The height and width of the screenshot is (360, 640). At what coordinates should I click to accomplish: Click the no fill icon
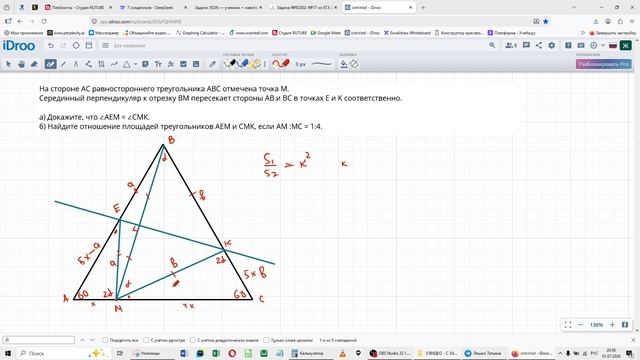(354, 64)
